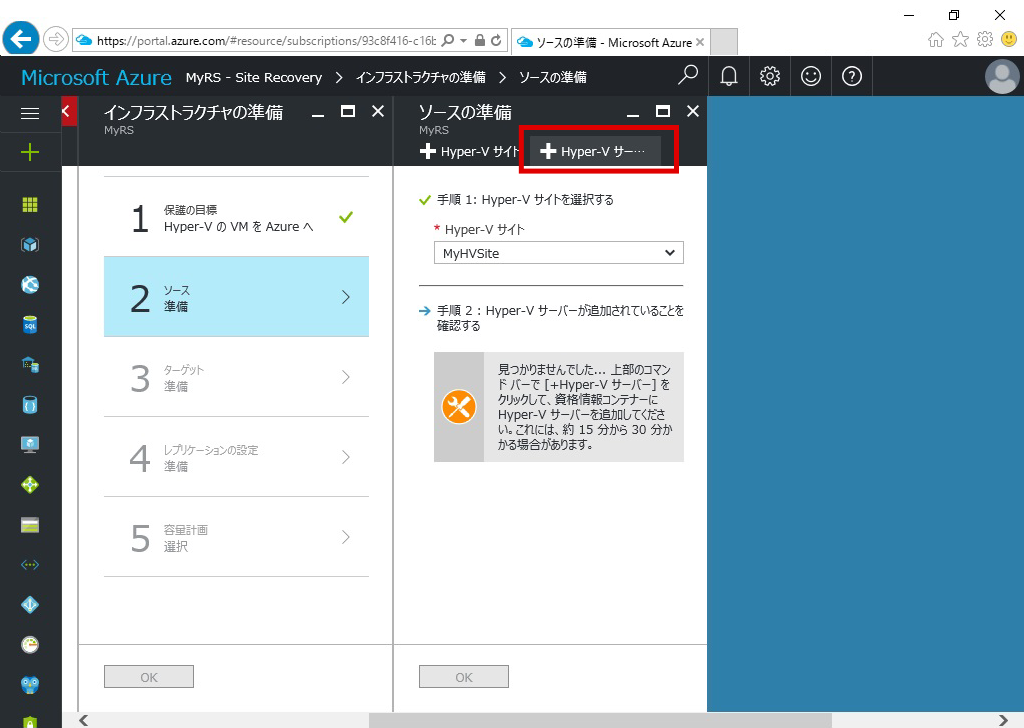Open the Monitor gauge sidebar icon
The height and width of the screenshot is (728, 1024).
[x=30, y=644]
